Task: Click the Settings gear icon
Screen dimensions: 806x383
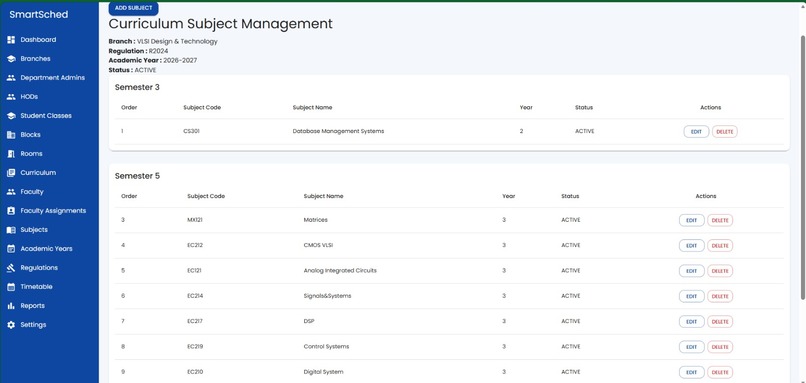Action: (x=11, y=325)
